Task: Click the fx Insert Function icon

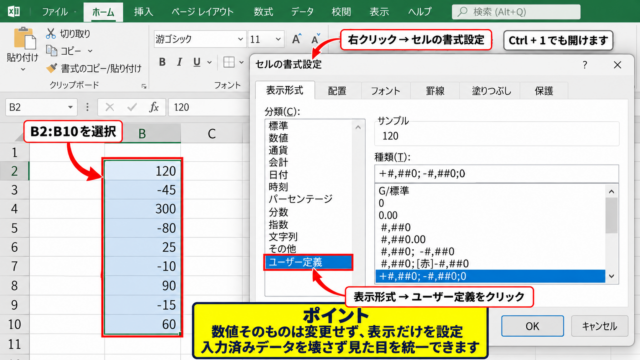Action: pyautogui.click(x=154, y=107)
